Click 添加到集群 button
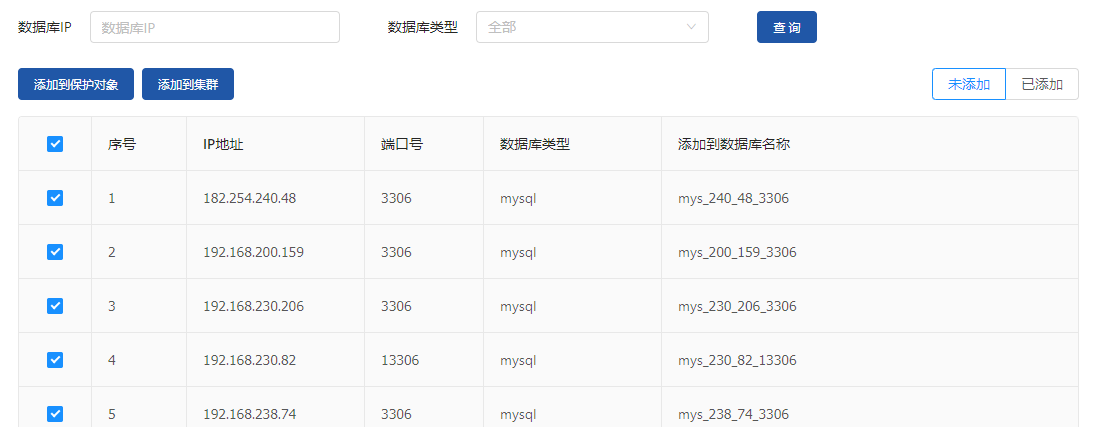This screenshot has height=427, width=1095. pos(188,85)
